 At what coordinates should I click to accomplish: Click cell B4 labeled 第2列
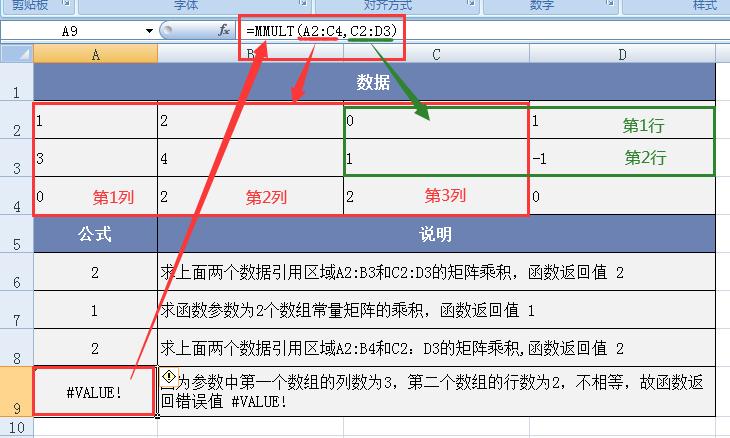[x=250, y=196]
